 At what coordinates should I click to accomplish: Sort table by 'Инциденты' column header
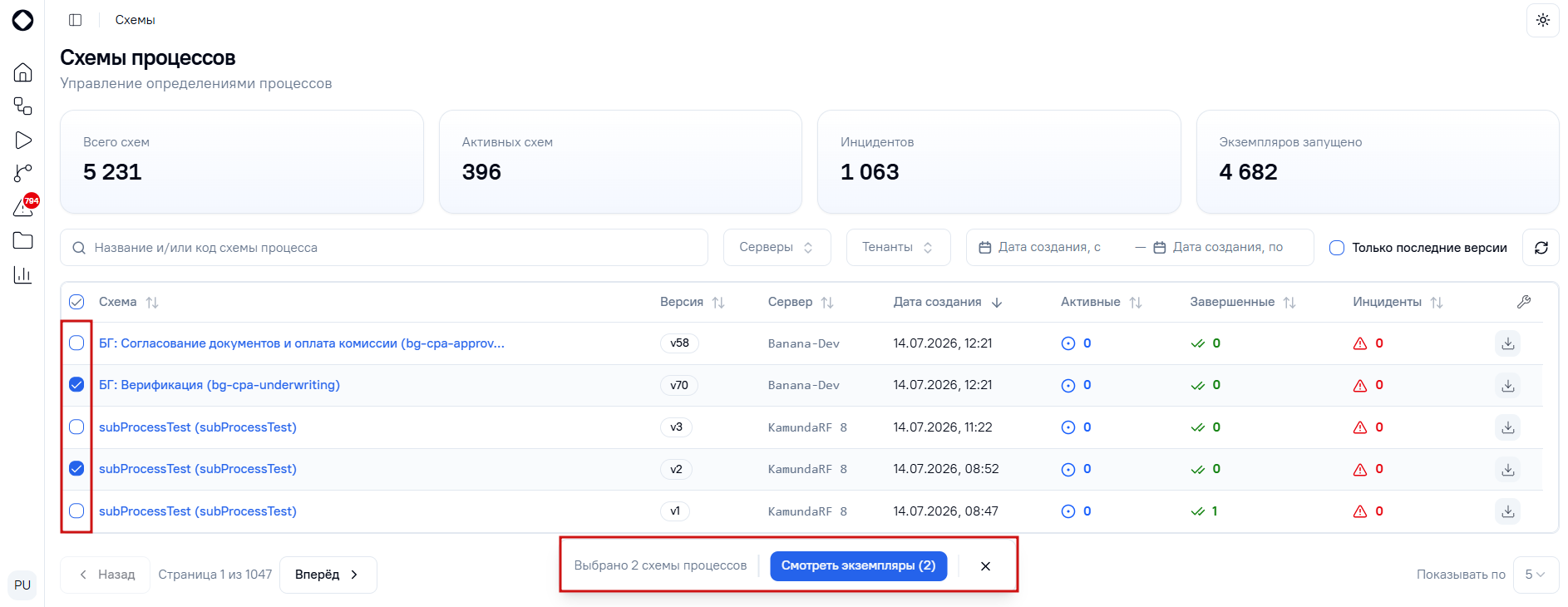pos(1397,302)
